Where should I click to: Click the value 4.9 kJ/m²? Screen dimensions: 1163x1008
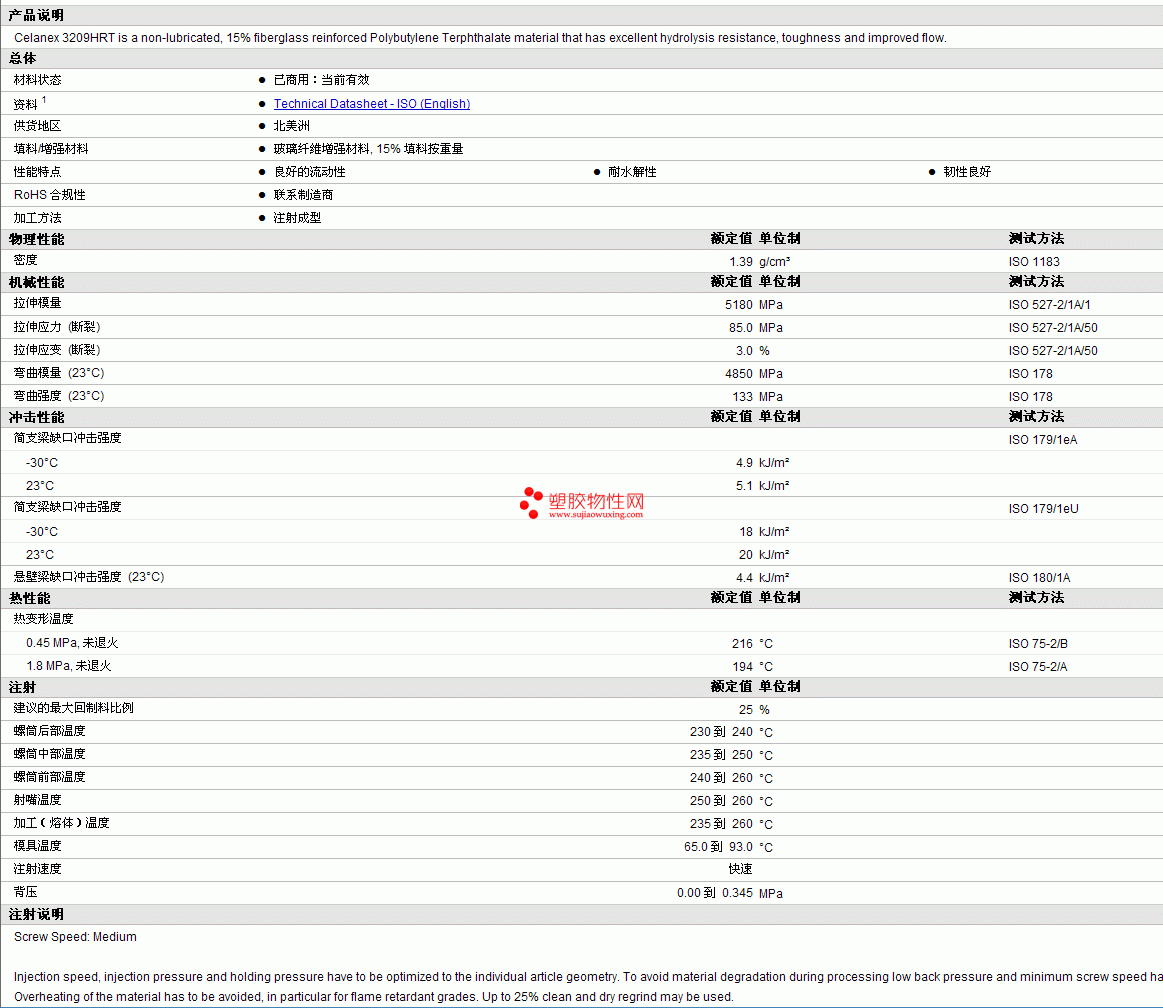[762, 463]
